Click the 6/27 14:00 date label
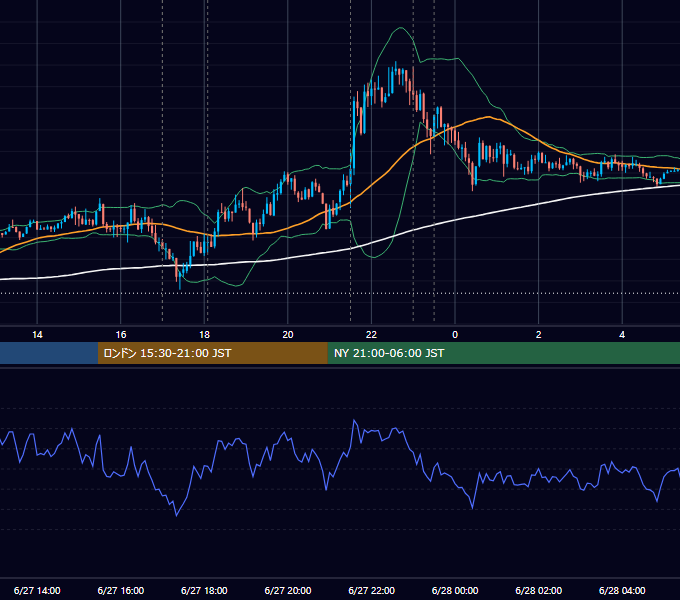Screen dimensions: 680x600 [x=37, y=590]
